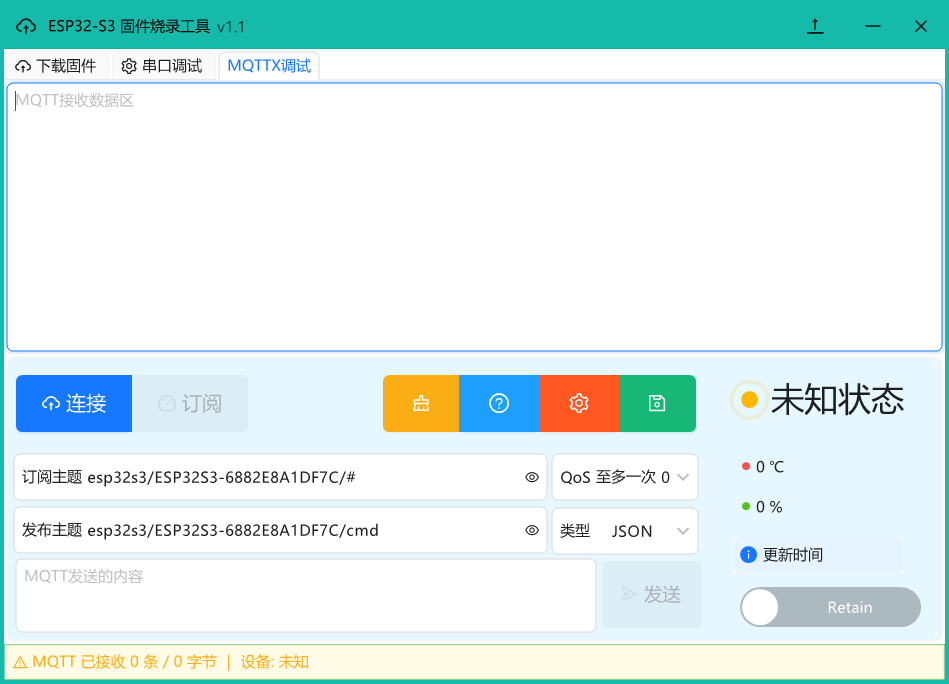The height and width of the screenshot is (684, 949).
Task: Switch to the 下载固件 tab
Action: (x=57, y=65)
